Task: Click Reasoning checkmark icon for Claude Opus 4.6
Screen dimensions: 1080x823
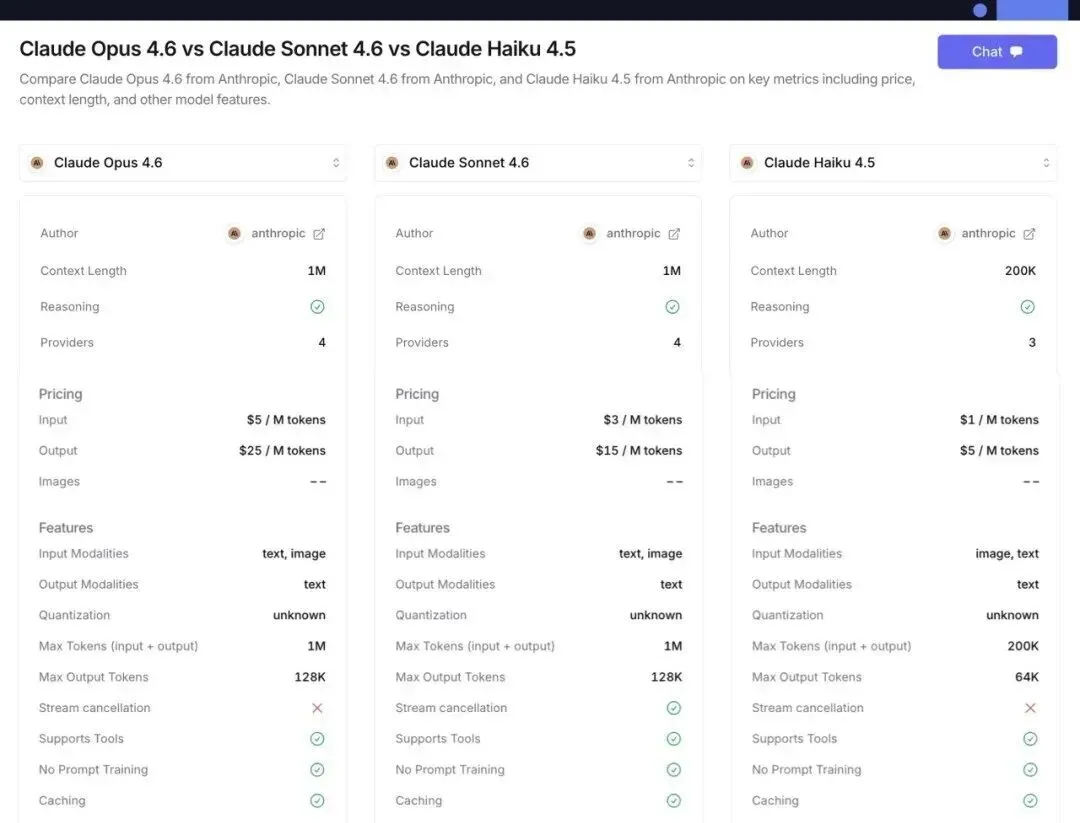Action: (x=317, y=307)
